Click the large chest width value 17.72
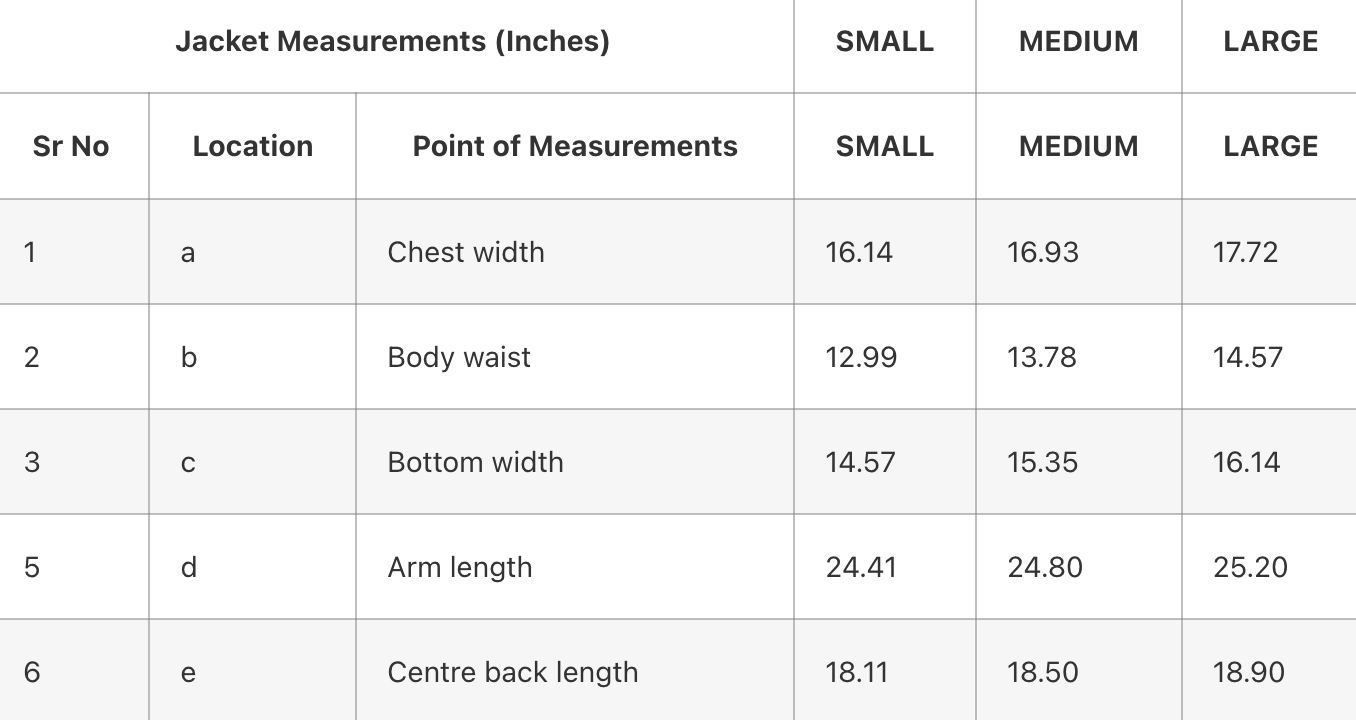This screenshot has height=720, width=1356. (x=1245, y=252)
